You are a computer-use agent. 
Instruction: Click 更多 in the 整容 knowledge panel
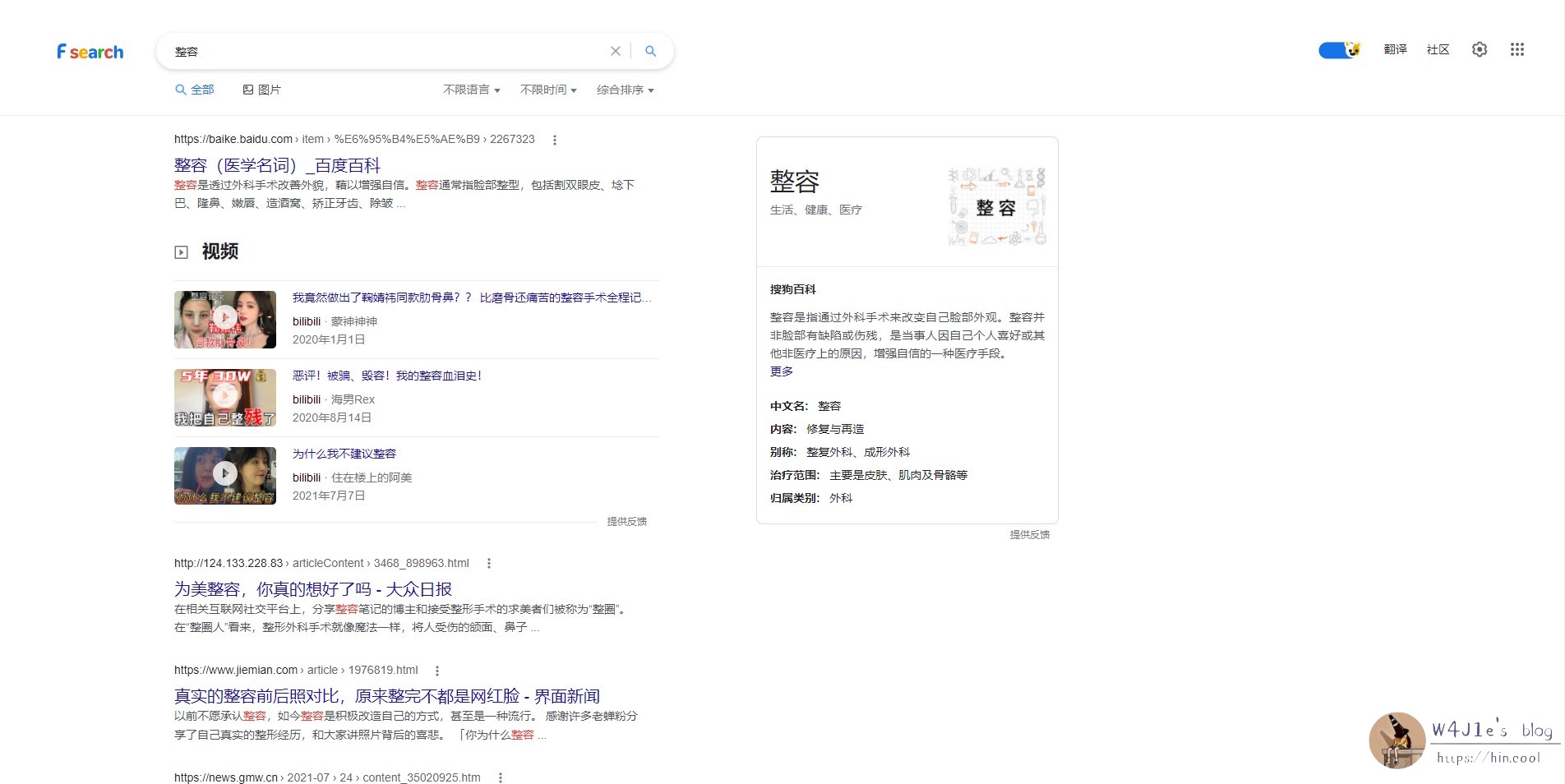780,371
